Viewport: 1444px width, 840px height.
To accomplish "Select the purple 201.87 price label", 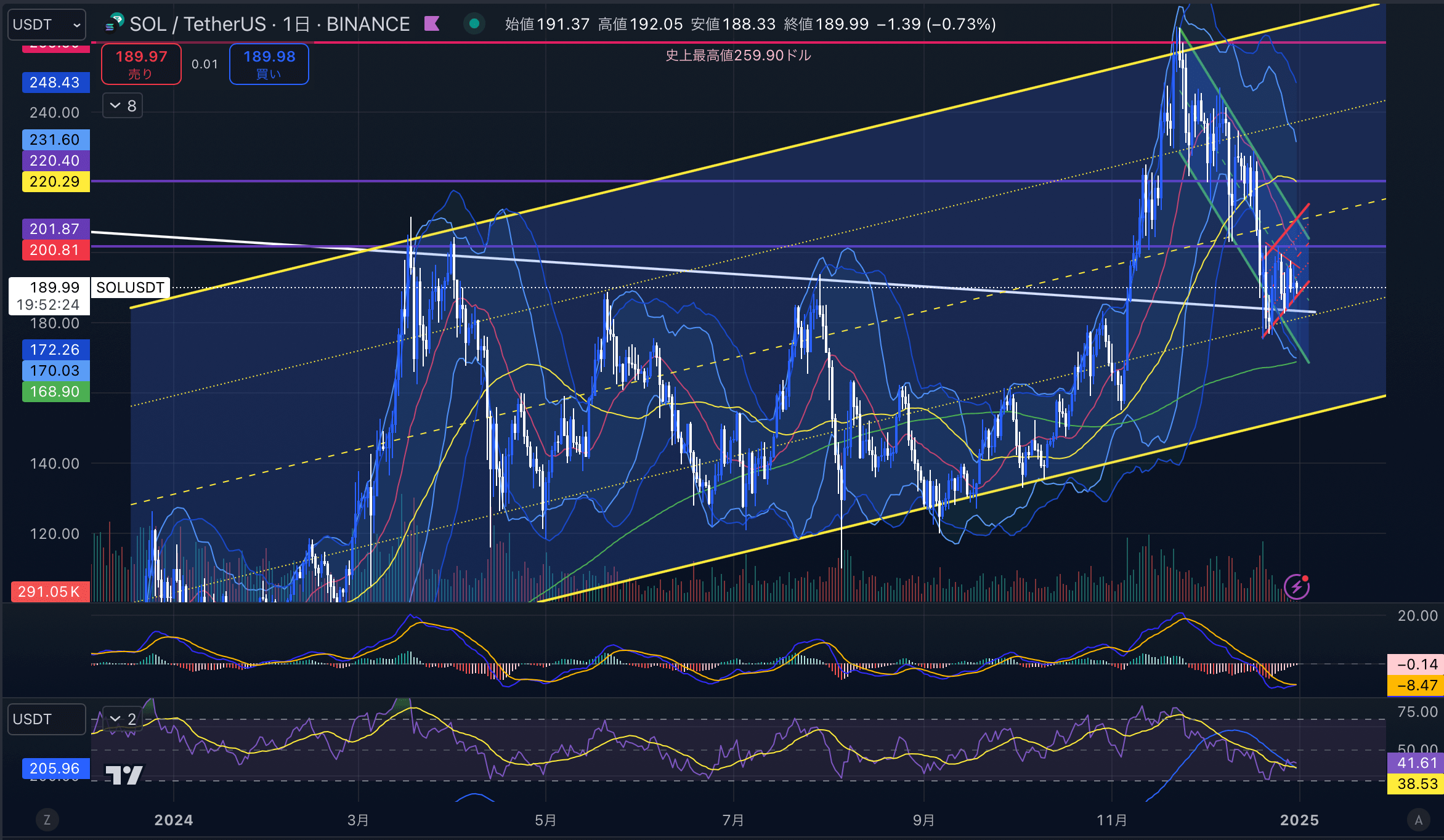I will (55, 229).
